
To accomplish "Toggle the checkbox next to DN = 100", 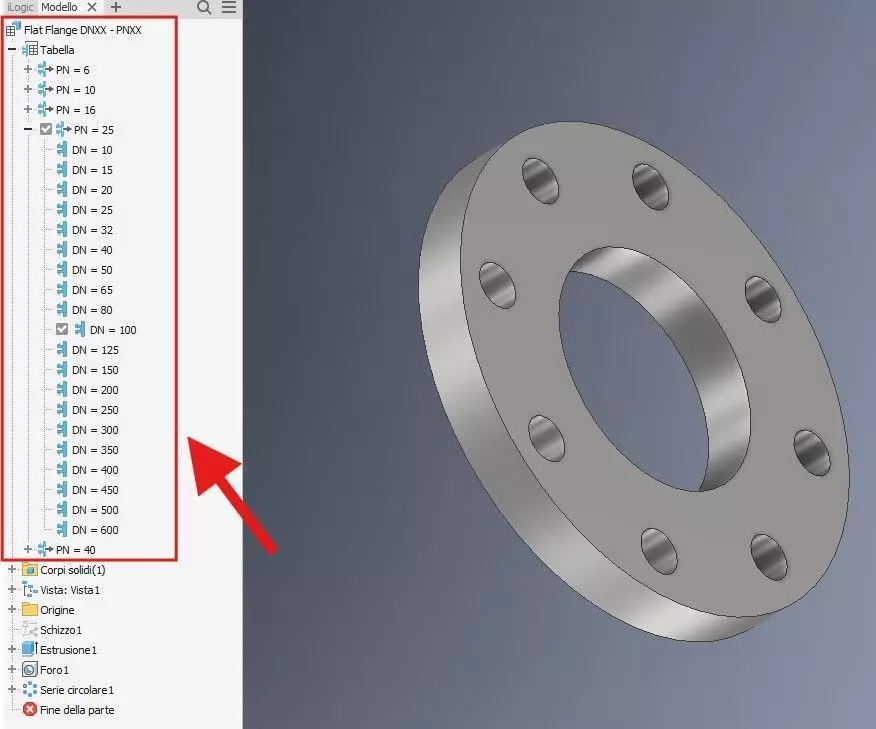I will click(x=62, y=330).
